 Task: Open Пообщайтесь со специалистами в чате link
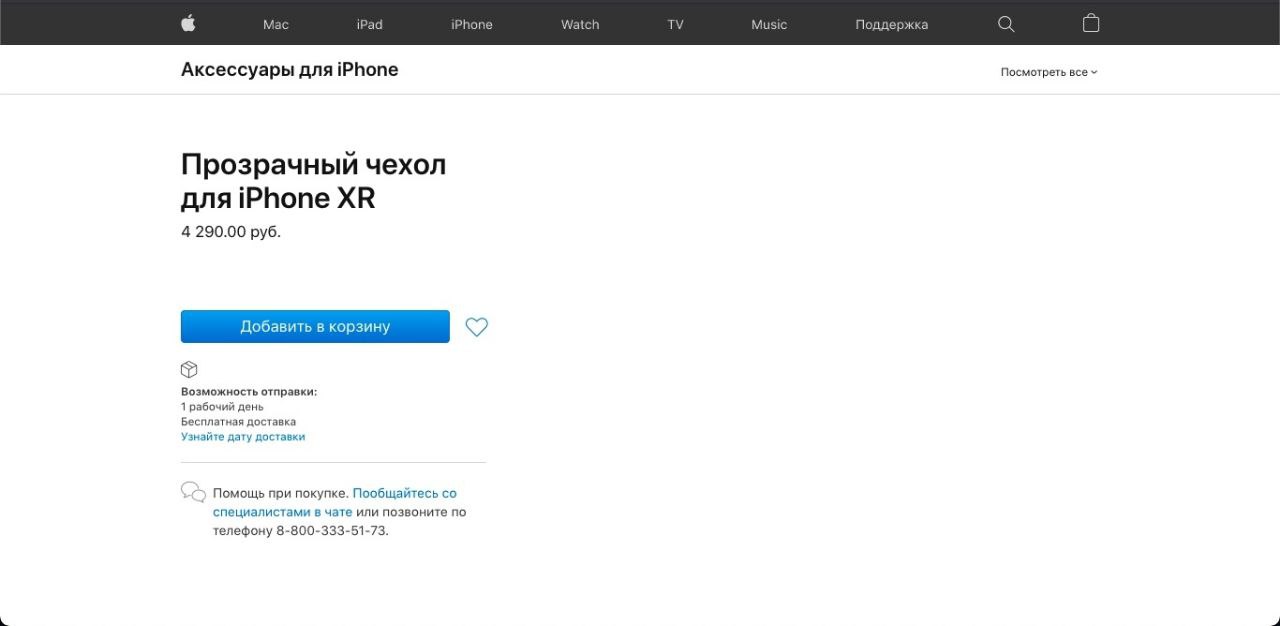[x=335, y=502]
